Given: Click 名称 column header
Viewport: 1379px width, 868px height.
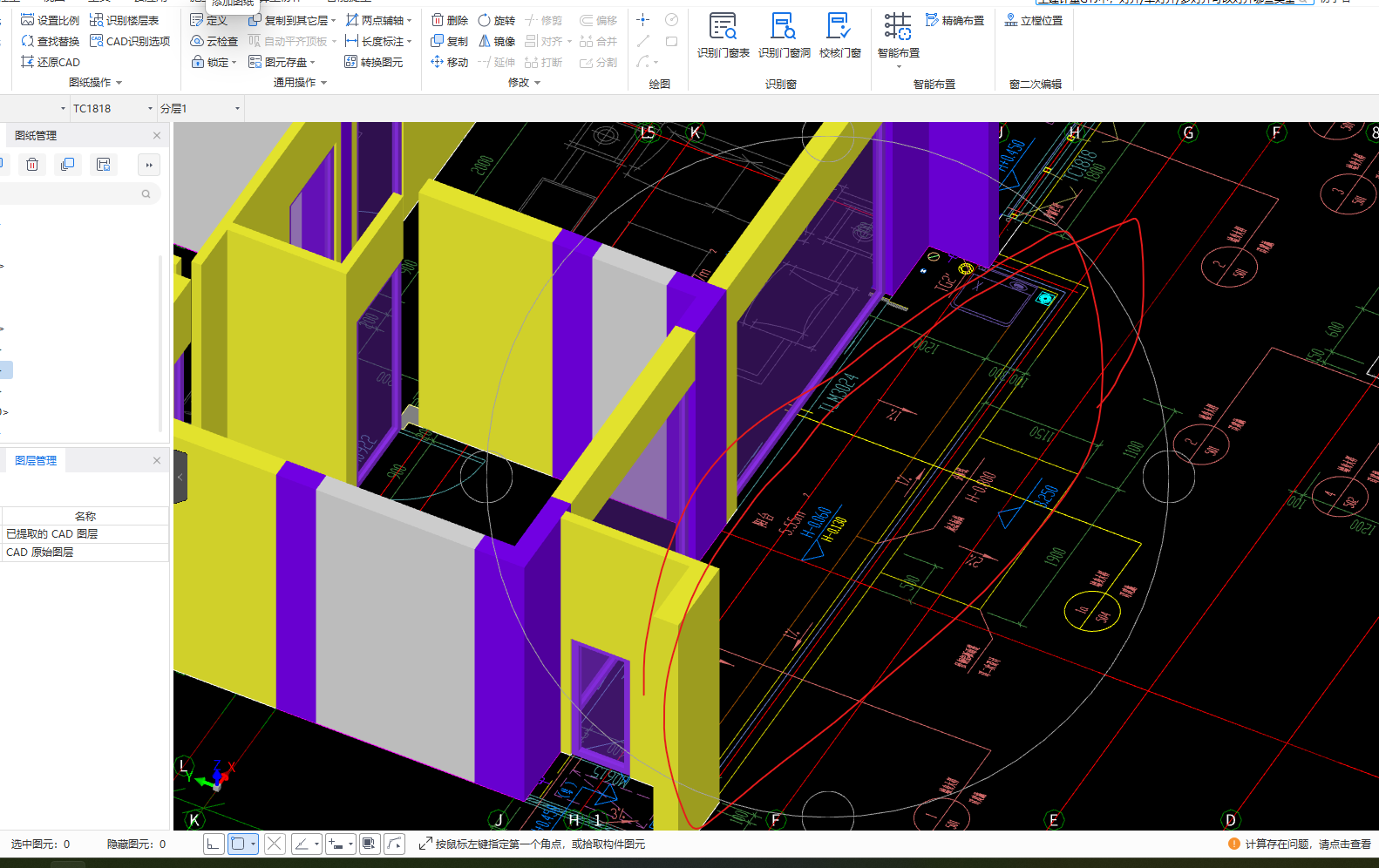Looking at the screenshot, I should [x=85, y=516].
